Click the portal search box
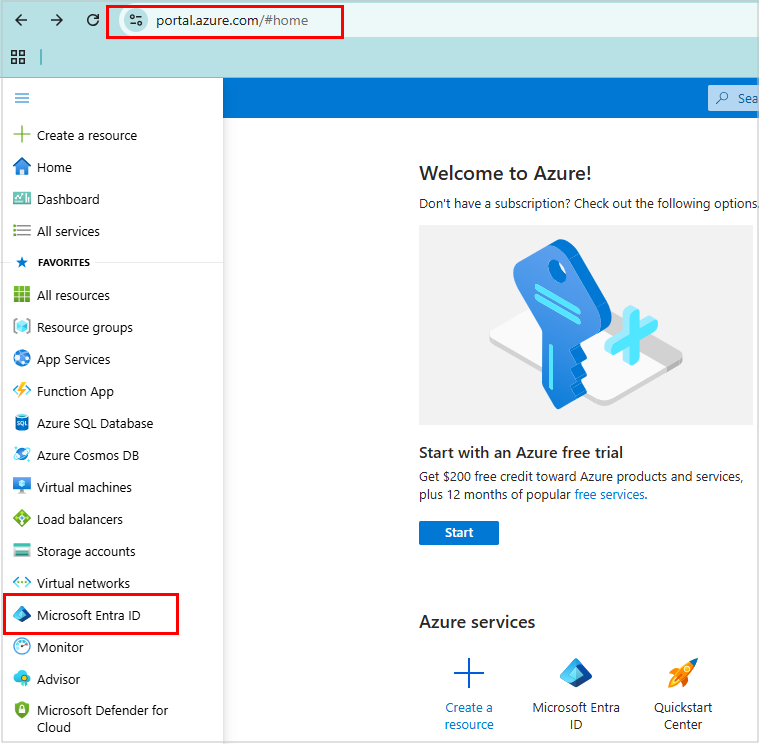 click(733, 98)
